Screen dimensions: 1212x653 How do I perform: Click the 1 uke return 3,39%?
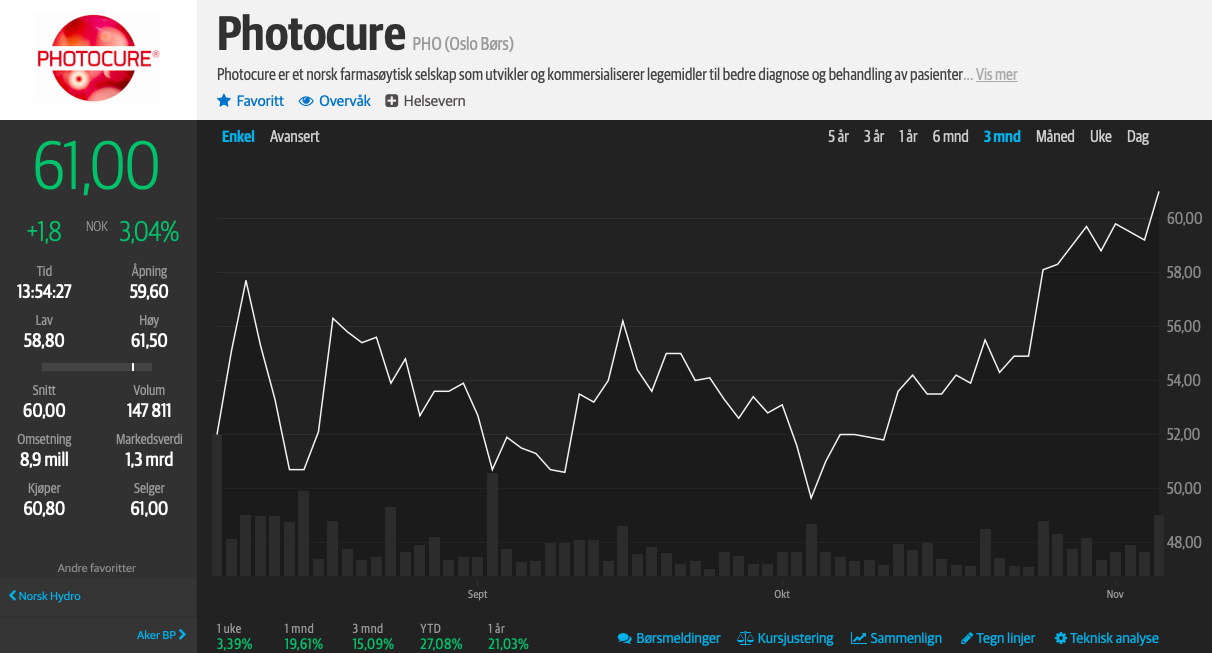[x=234, y=644]
